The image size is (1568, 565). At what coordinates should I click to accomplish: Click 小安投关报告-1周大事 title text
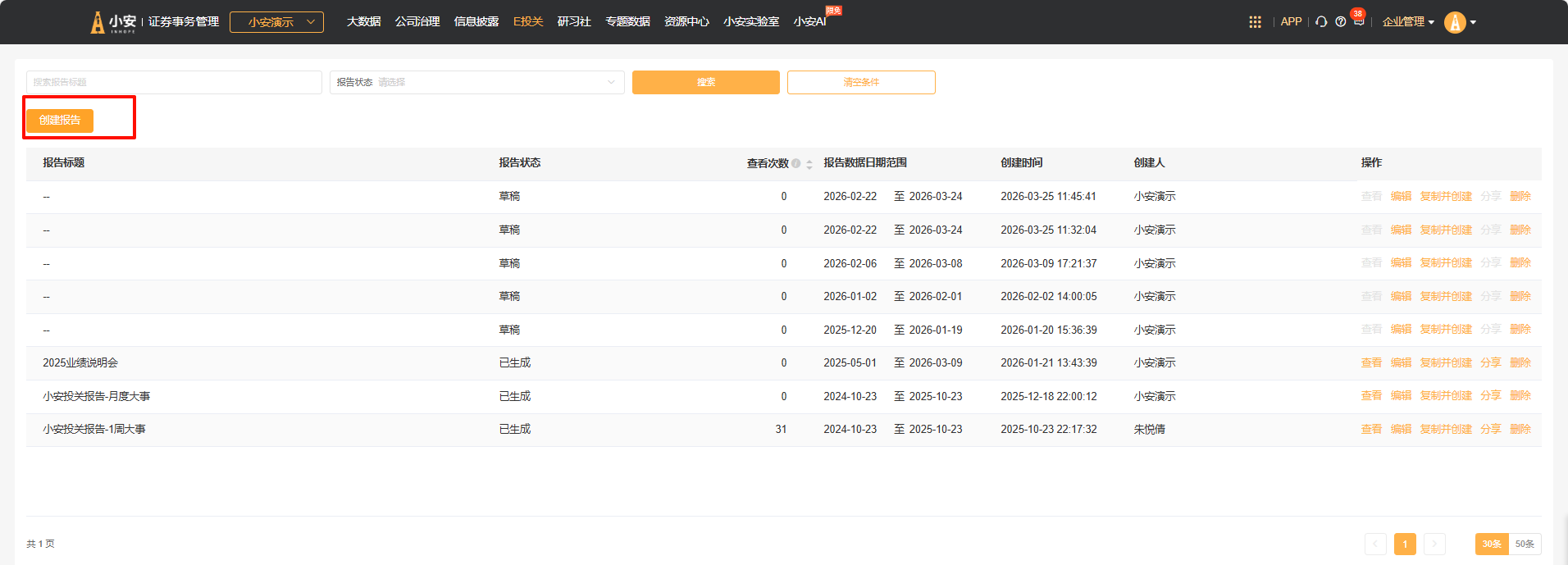click(94, 430)
